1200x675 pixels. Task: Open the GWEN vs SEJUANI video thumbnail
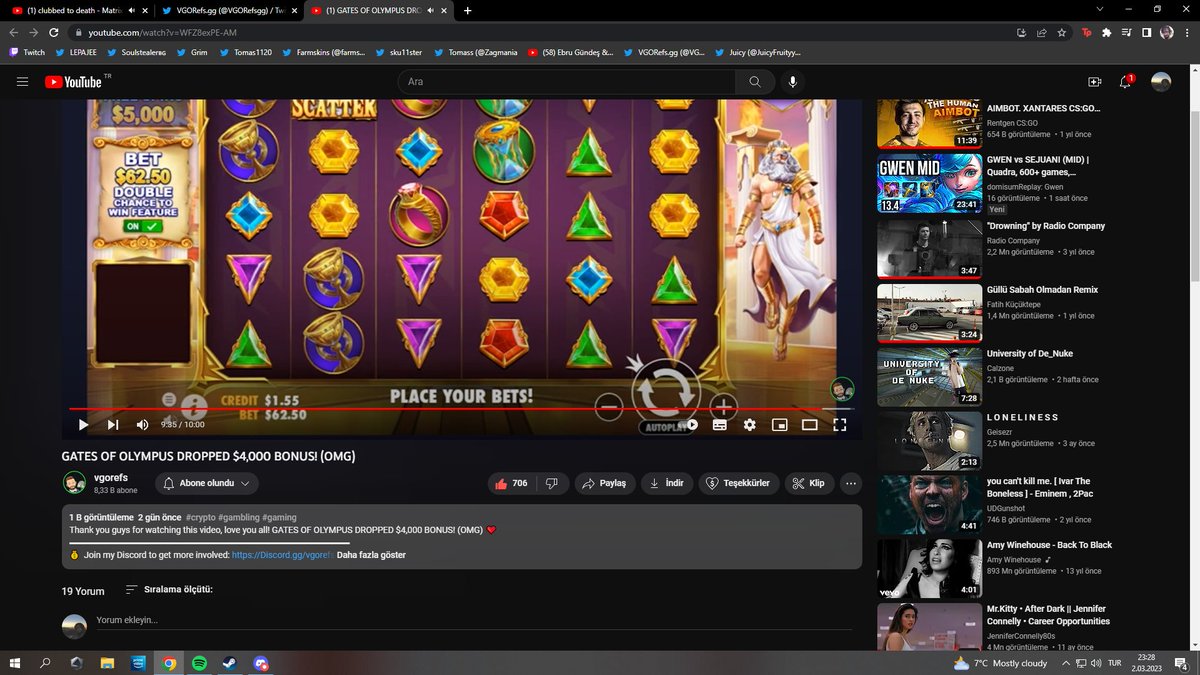click(x=930, y=183)
